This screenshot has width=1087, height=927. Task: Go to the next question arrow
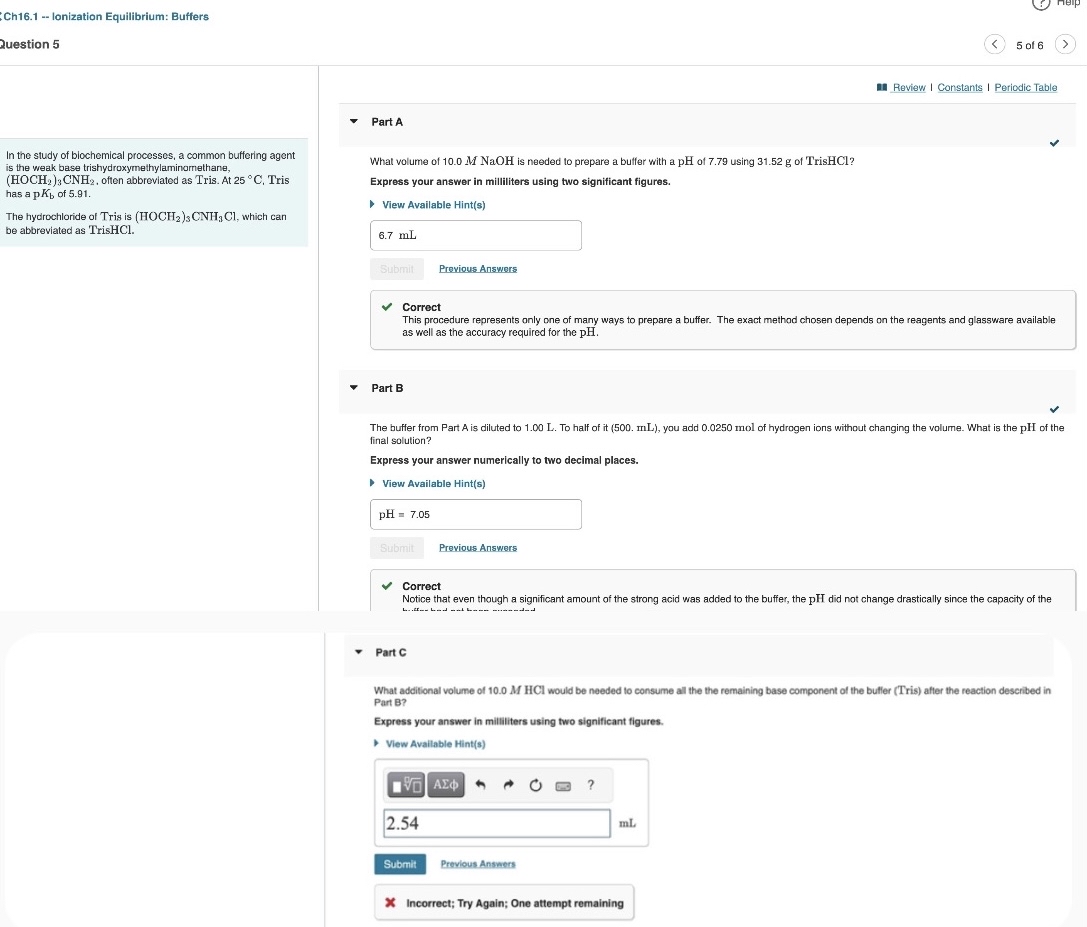tap(1065, 44)
